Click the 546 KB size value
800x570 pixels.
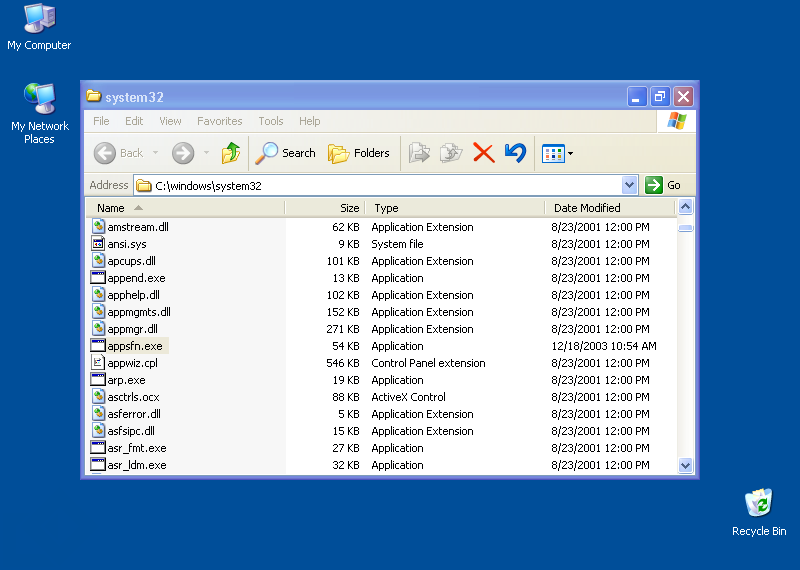coord(343,363)
